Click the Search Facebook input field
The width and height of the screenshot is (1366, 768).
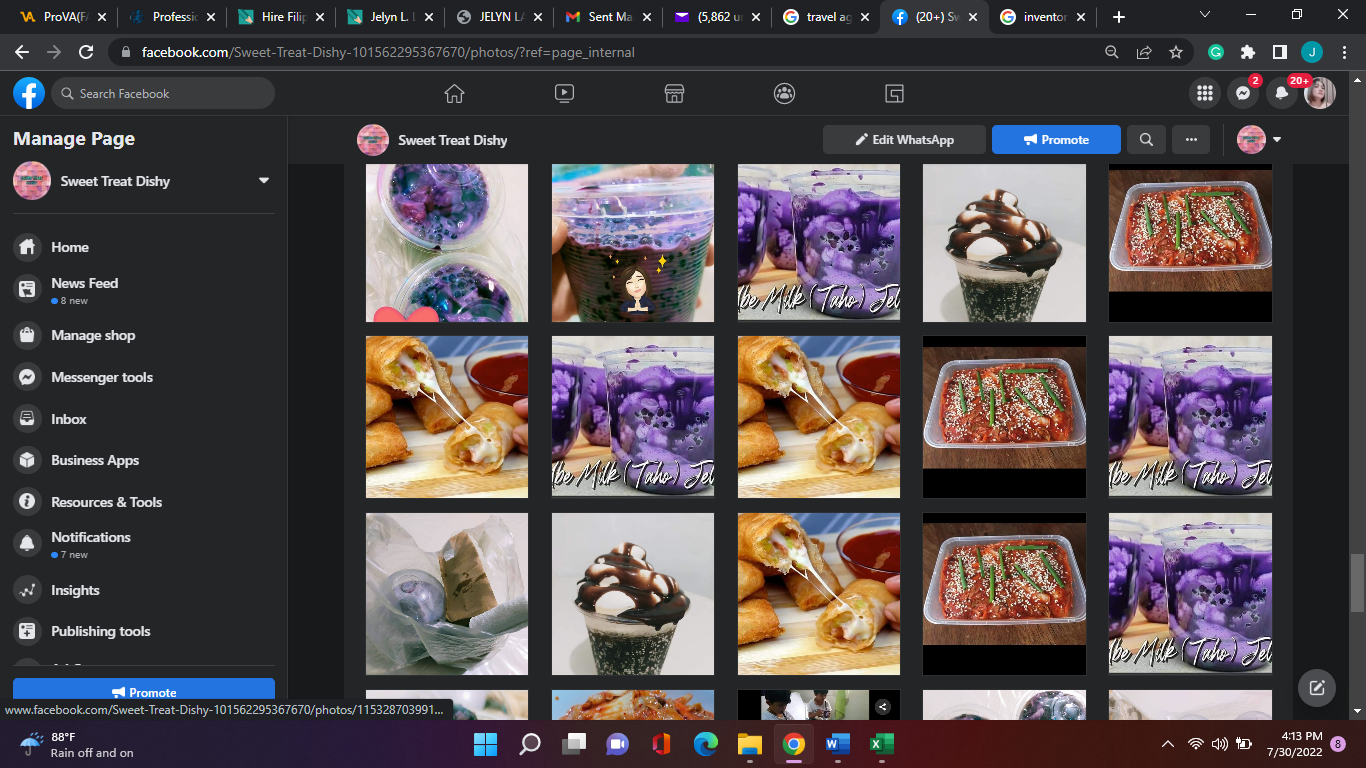click(163, 93)
